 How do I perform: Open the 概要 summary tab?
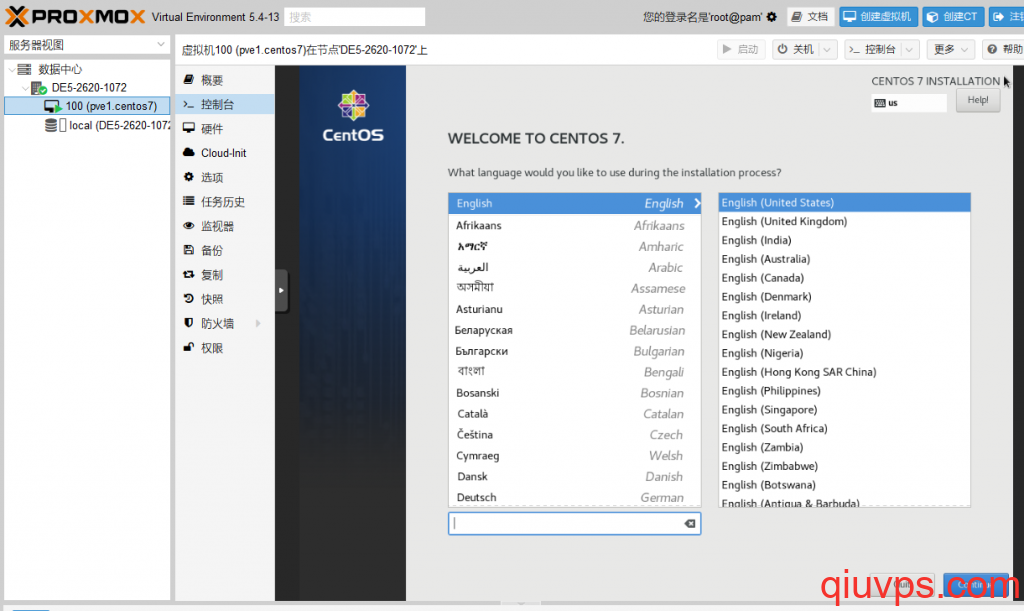[225, 80]
